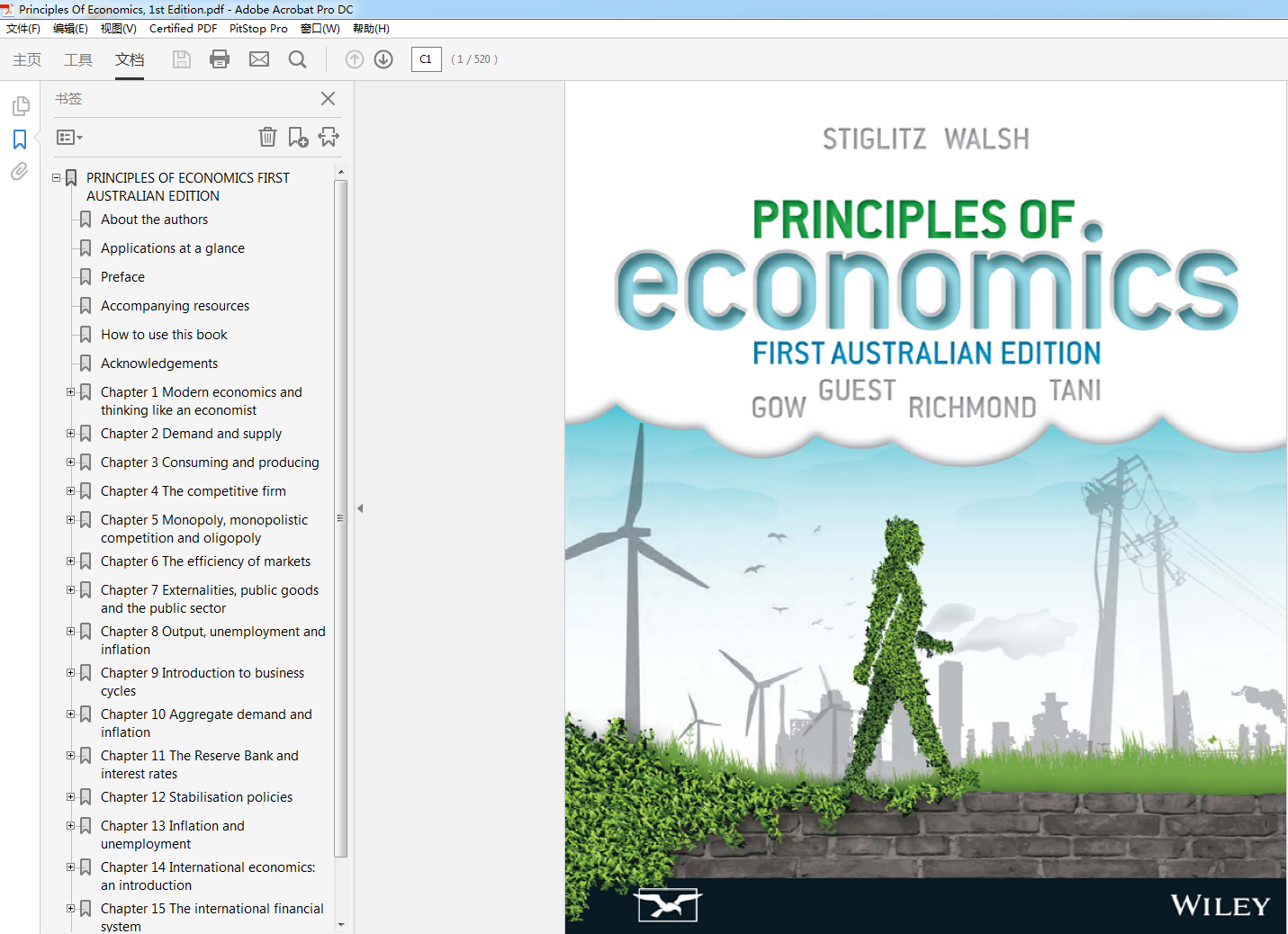
Task: Open the 窗口(W) menu
Action: coord(320,29)
